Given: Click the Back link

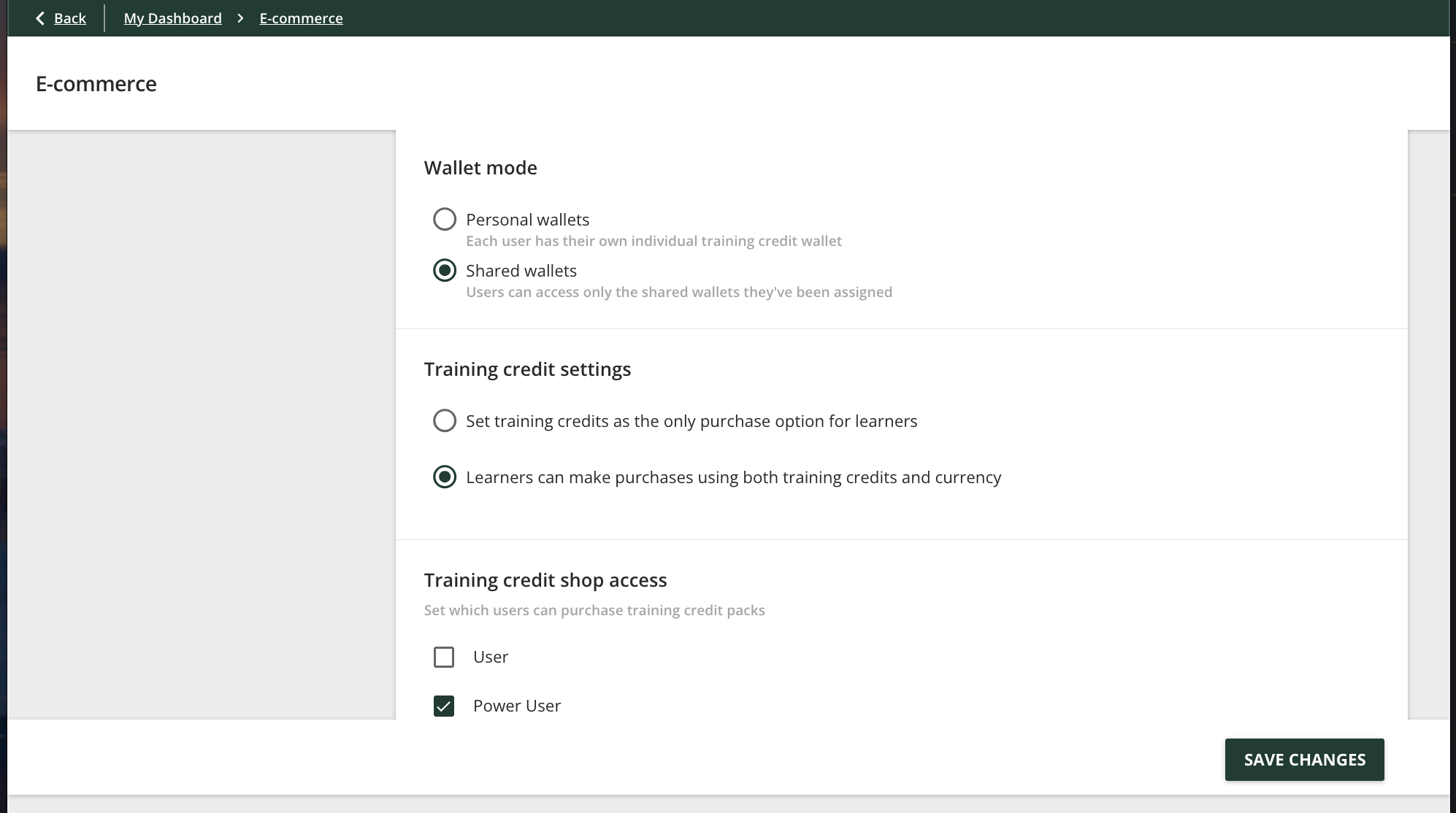Looking at the screenshot, I should pos(70,18).
